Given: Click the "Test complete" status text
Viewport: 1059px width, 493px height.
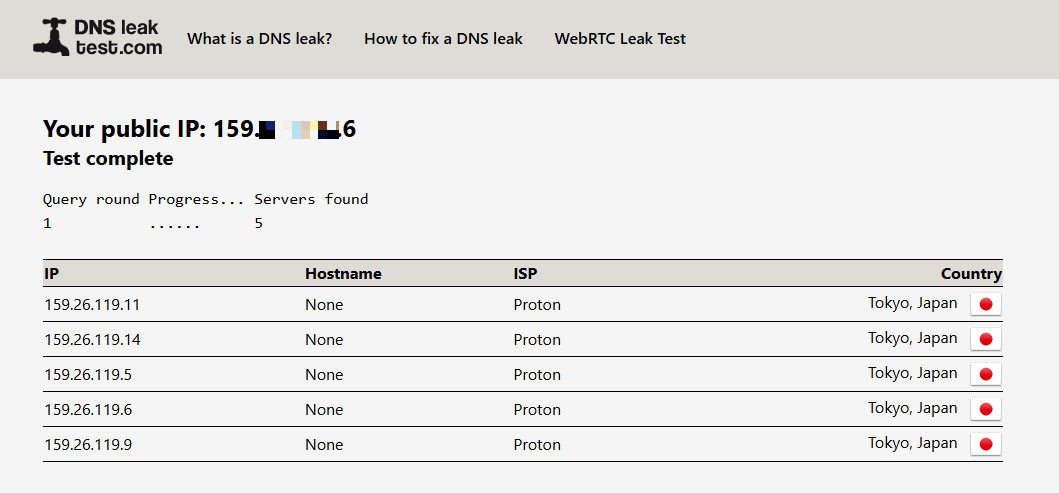Looking at the screenshot, I should tap(108, 159).
